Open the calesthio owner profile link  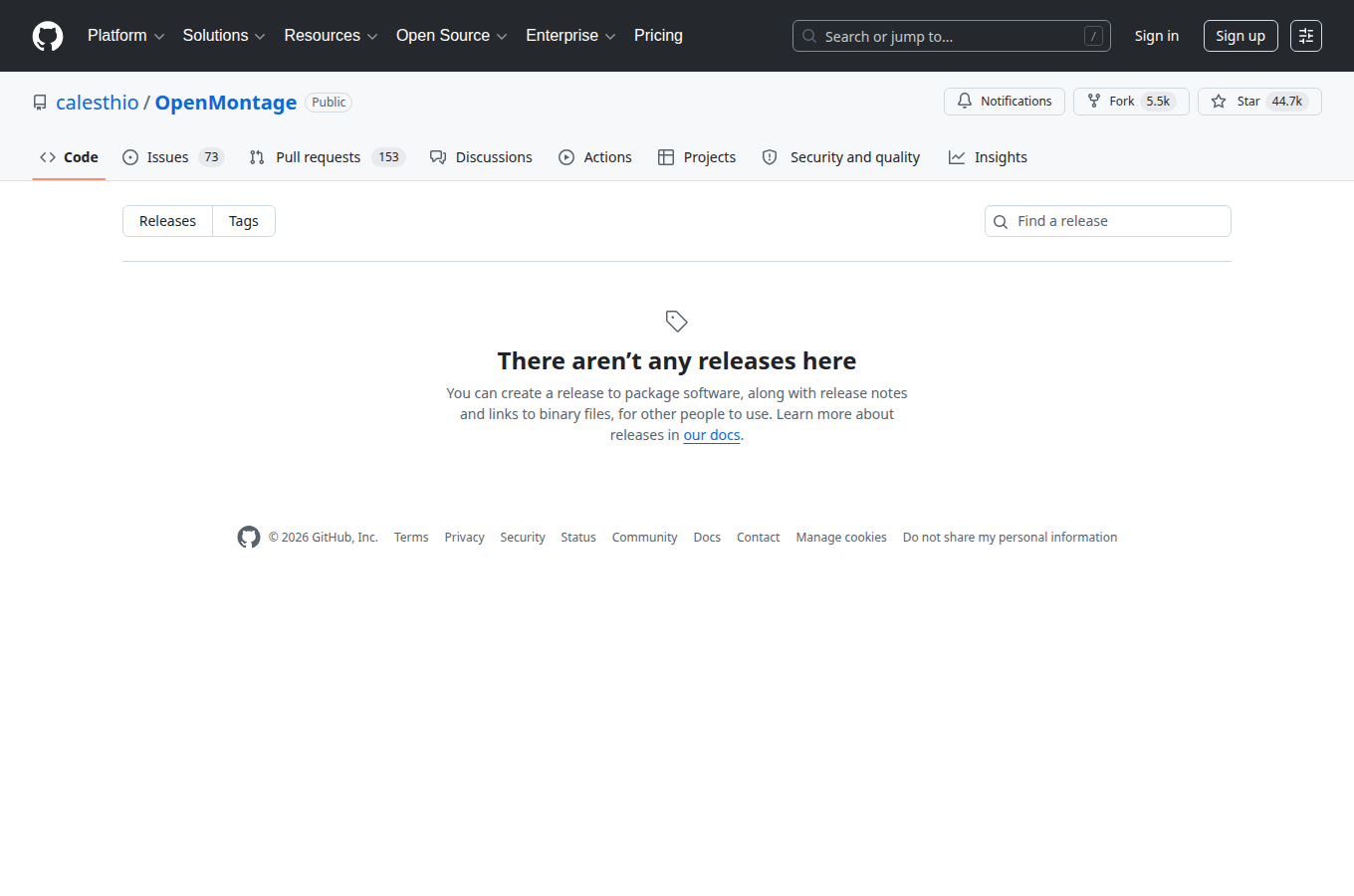point(98,103)
